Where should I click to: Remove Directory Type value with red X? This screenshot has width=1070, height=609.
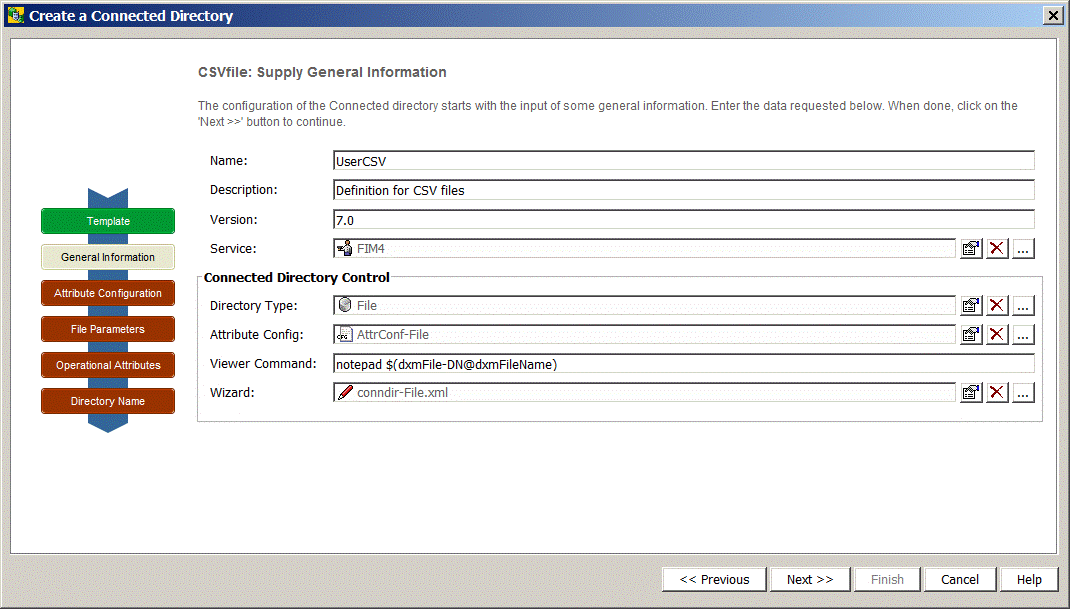(997, 306)
